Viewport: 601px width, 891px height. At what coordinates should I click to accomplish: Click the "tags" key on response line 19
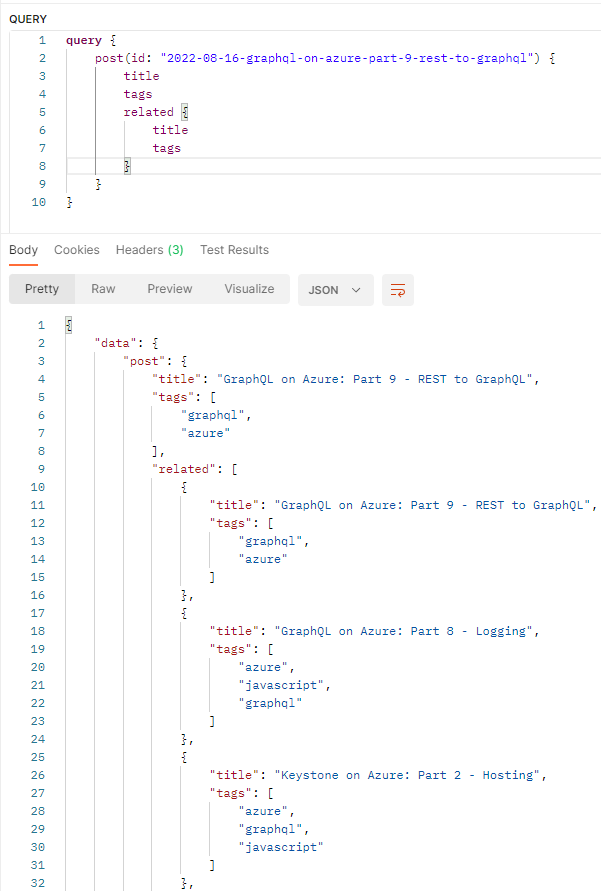[x=231, y=649]
